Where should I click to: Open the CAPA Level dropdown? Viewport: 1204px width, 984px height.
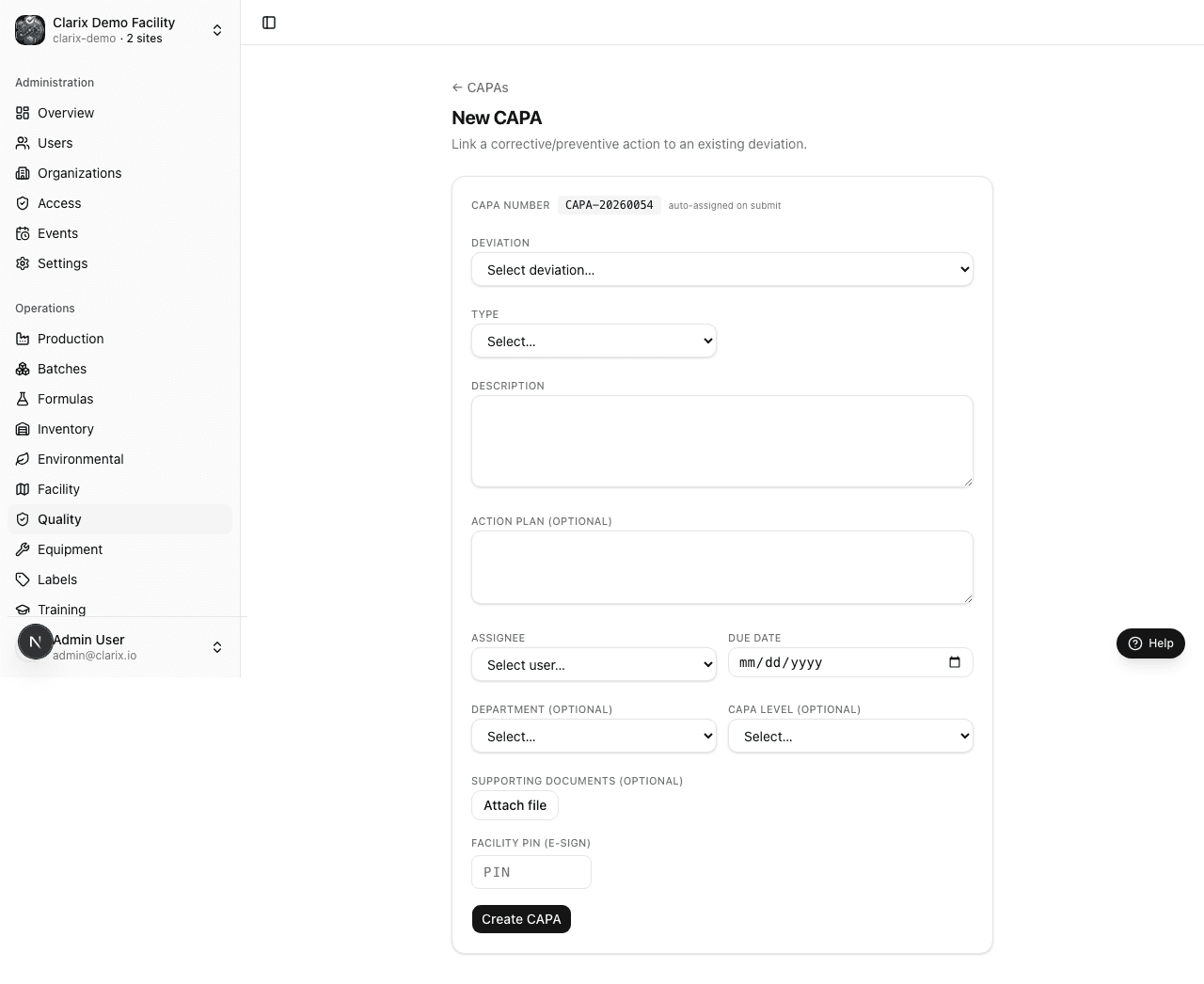tap(850, 737)
